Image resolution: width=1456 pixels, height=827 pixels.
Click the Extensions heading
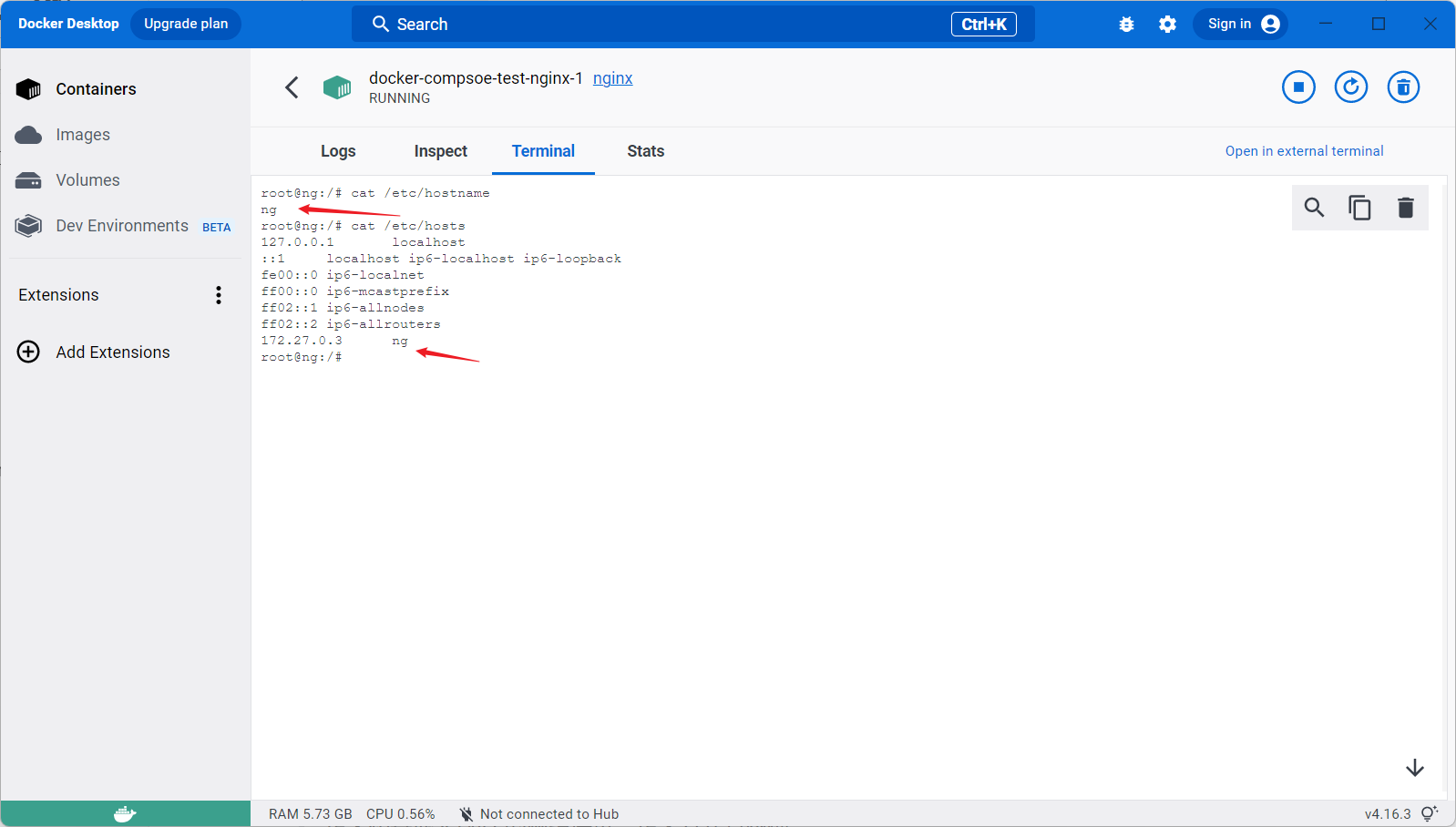click(x=58, y=295)
